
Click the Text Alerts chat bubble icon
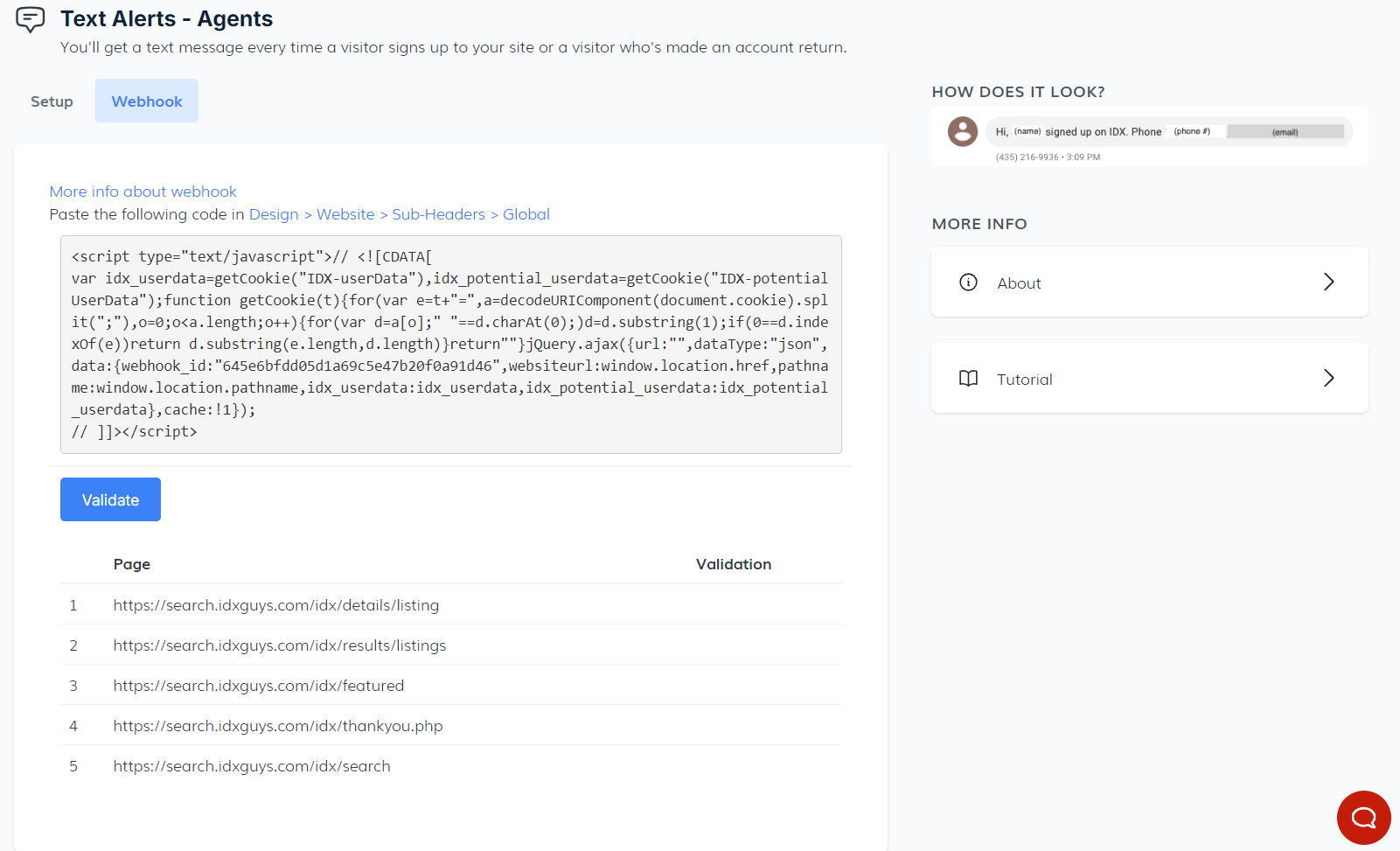pyautogui.click(x=31, y=19)
